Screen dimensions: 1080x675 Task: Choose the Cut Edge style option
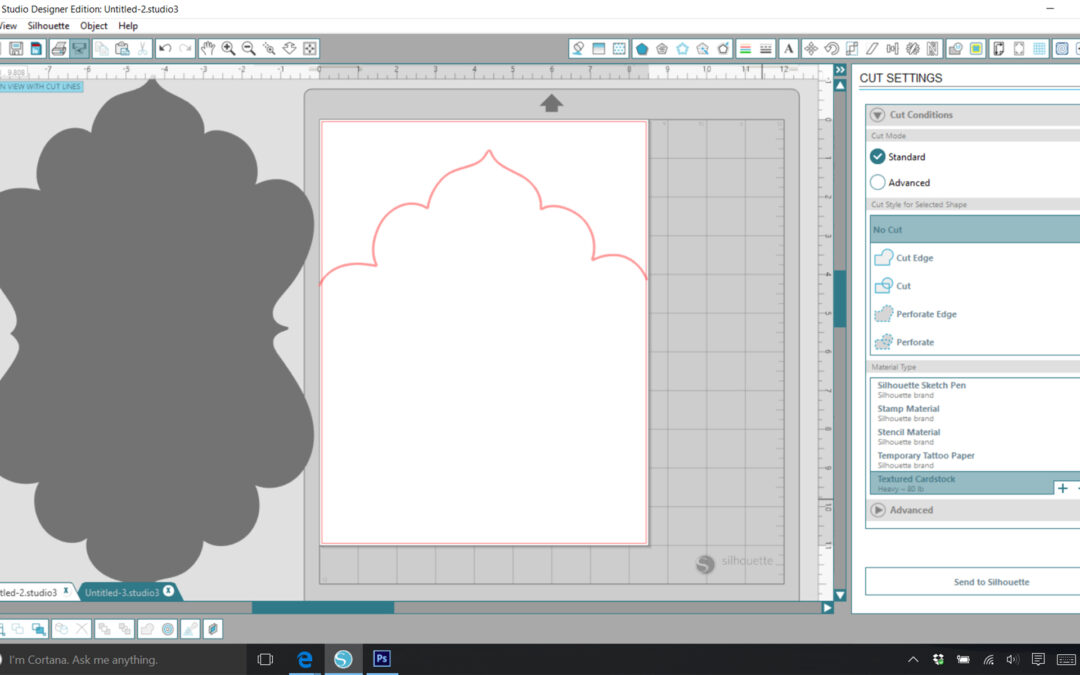914,258
